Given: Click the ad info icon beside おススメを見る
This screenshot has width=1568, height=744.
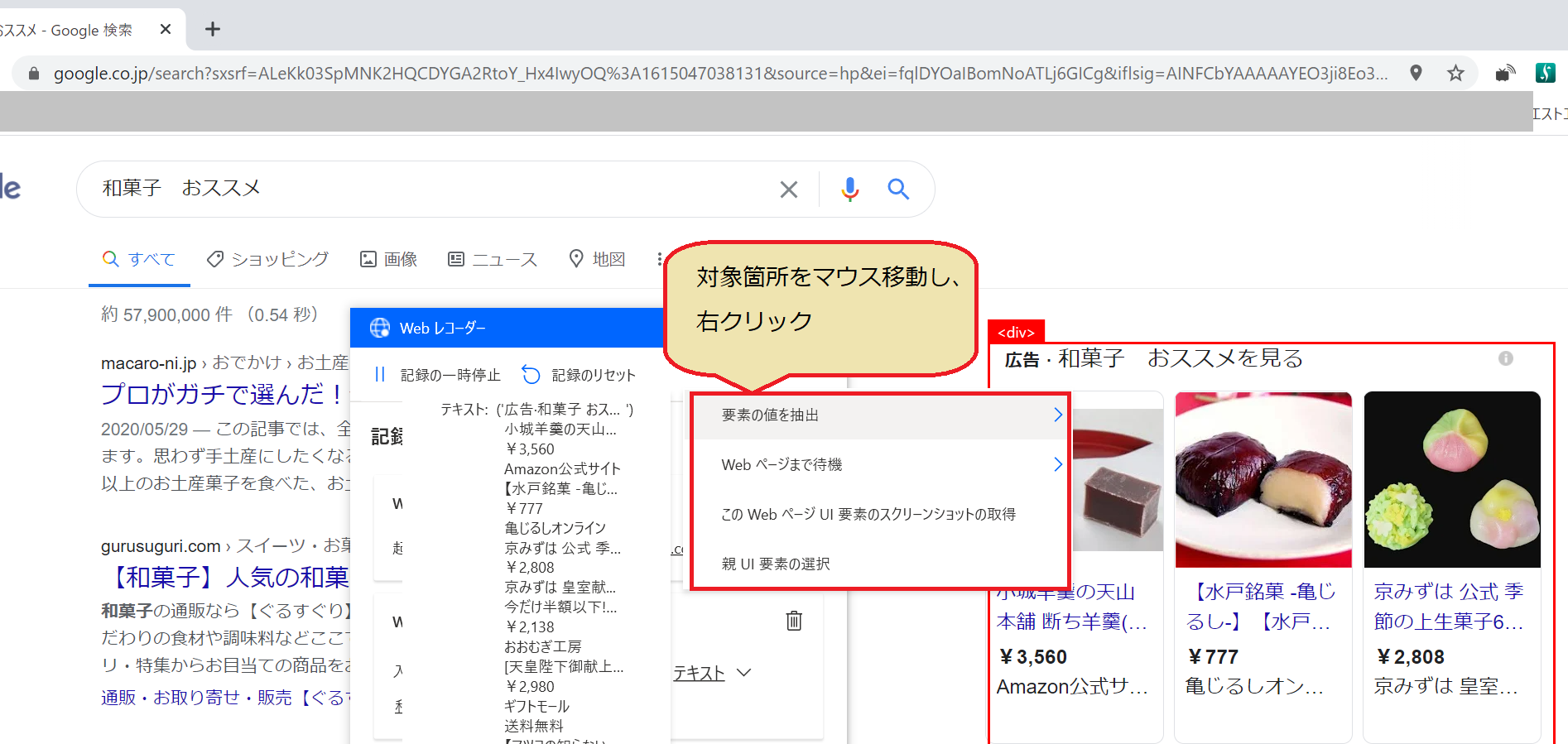Looking at the screenshot, I should [x=1506, y=358].
